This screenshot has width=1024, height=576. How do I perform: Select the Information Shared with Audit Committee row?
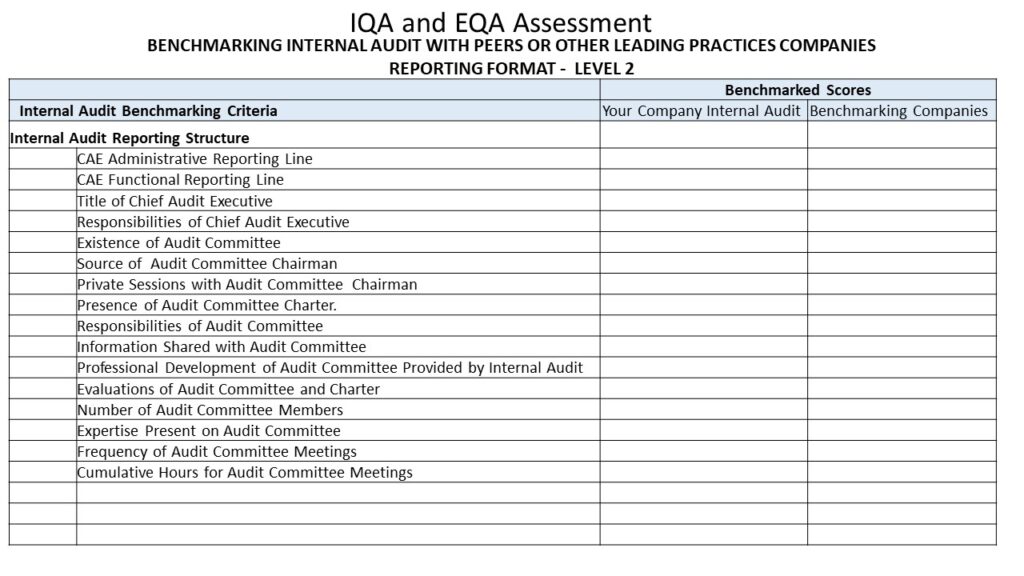tap(222, 347)
